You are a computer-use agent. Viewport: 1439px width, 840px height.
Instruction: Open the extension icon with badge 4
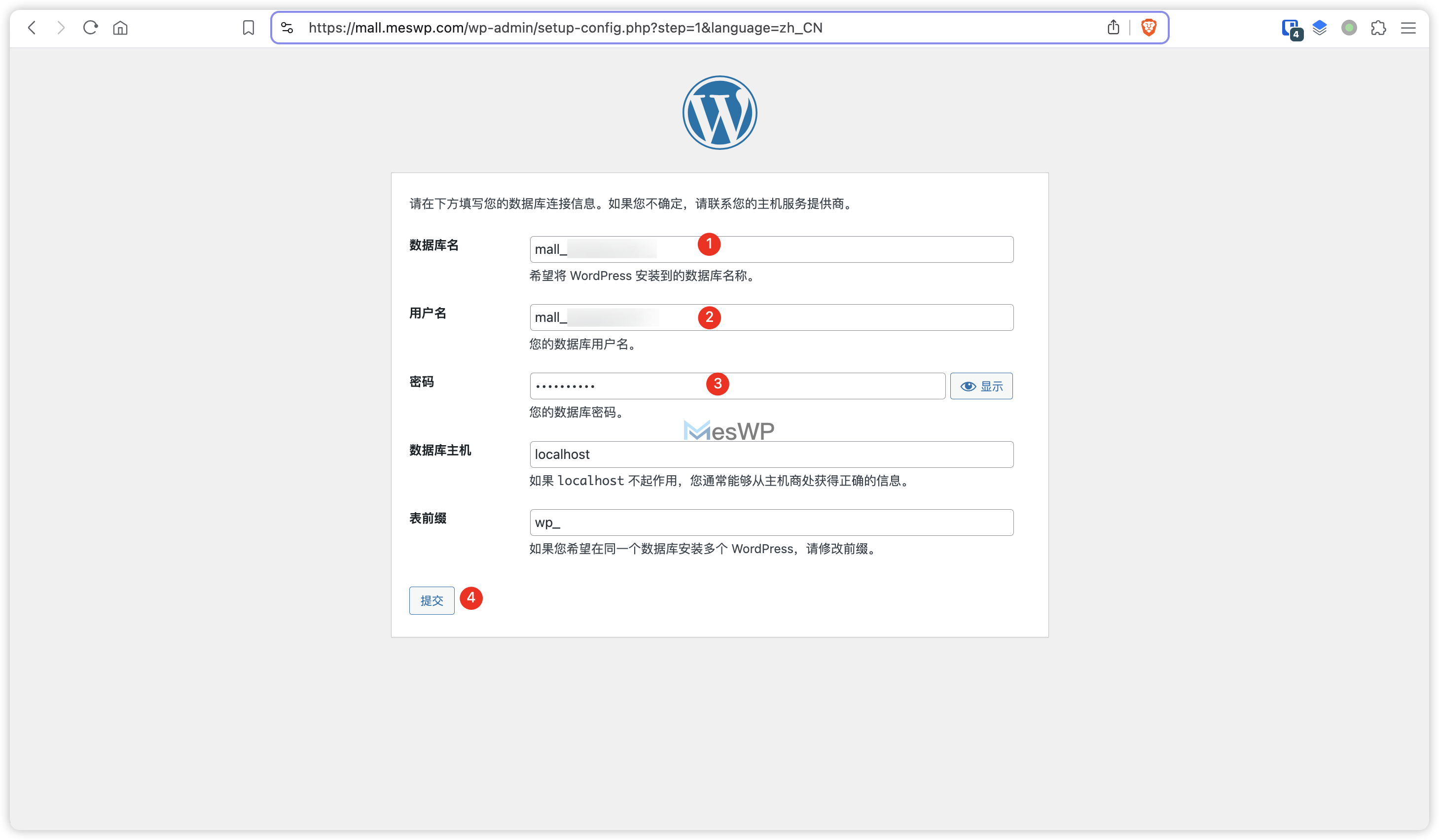pos(1292,29)
